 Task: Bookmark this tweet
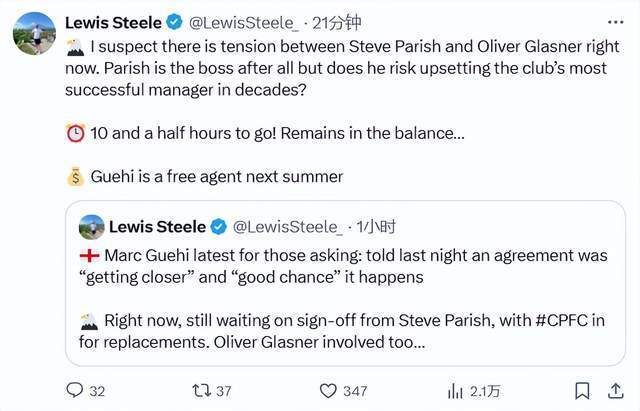tap(582, 390)
